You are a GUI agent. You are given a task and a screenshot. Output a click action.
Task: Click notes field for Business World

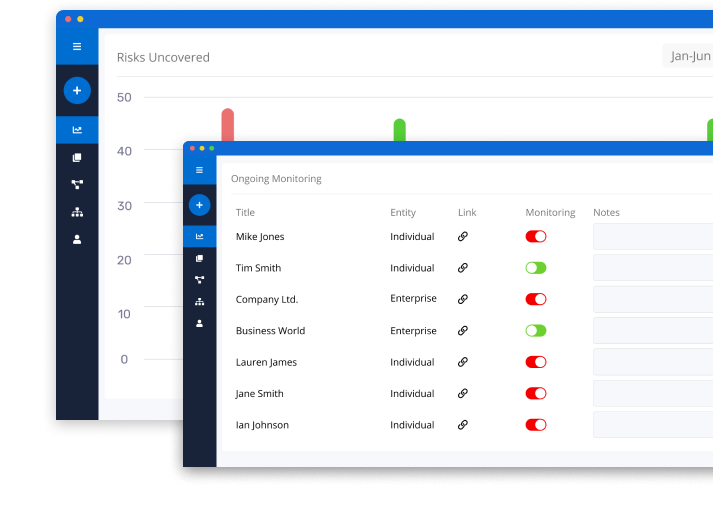tap(653, 331)
